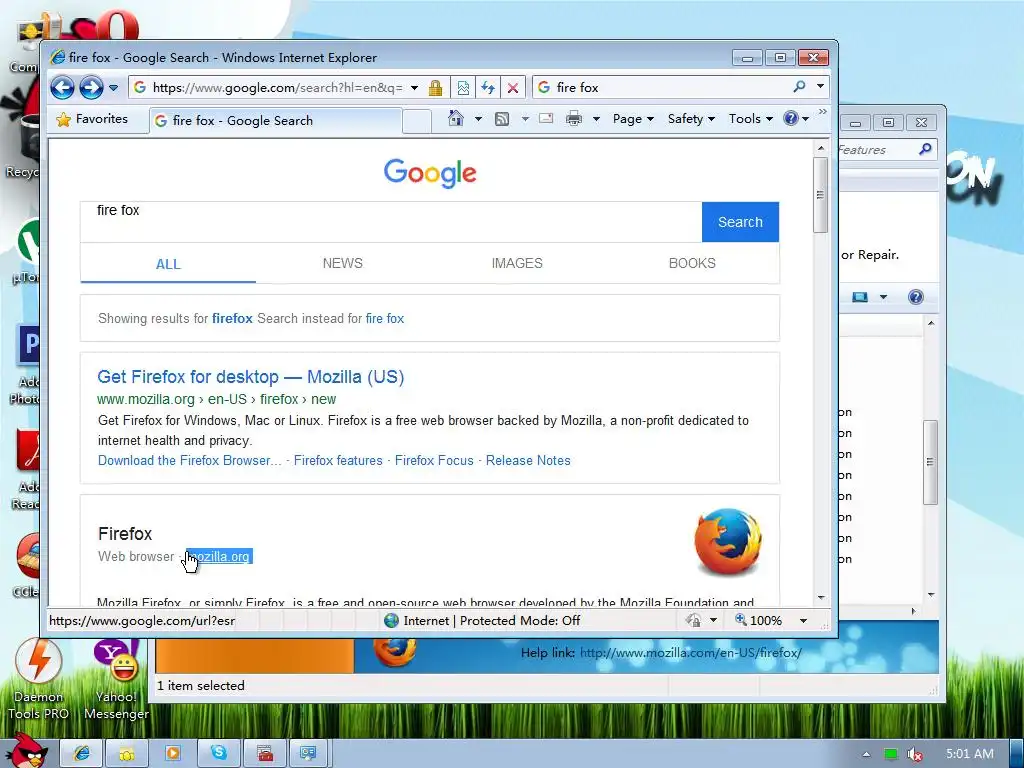Click the blue Help question icon
Viewport: 1024px width, 768px height.
click(791, 118)
